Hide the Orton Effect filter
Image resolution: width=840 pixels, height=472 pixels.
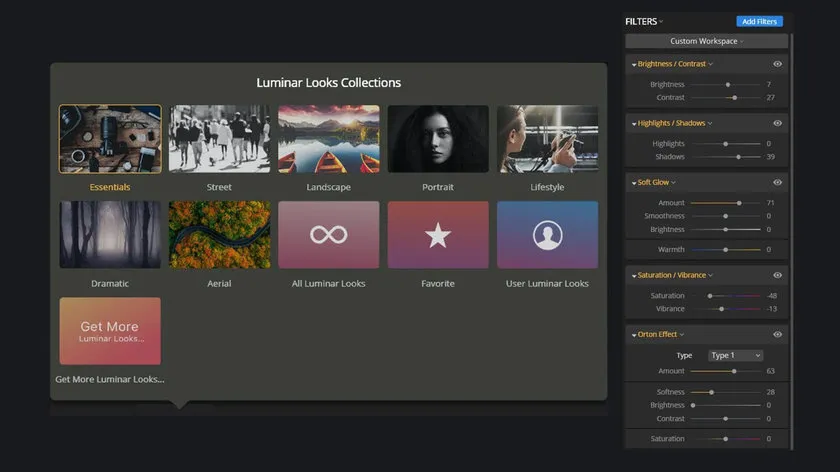pos(777,335)
